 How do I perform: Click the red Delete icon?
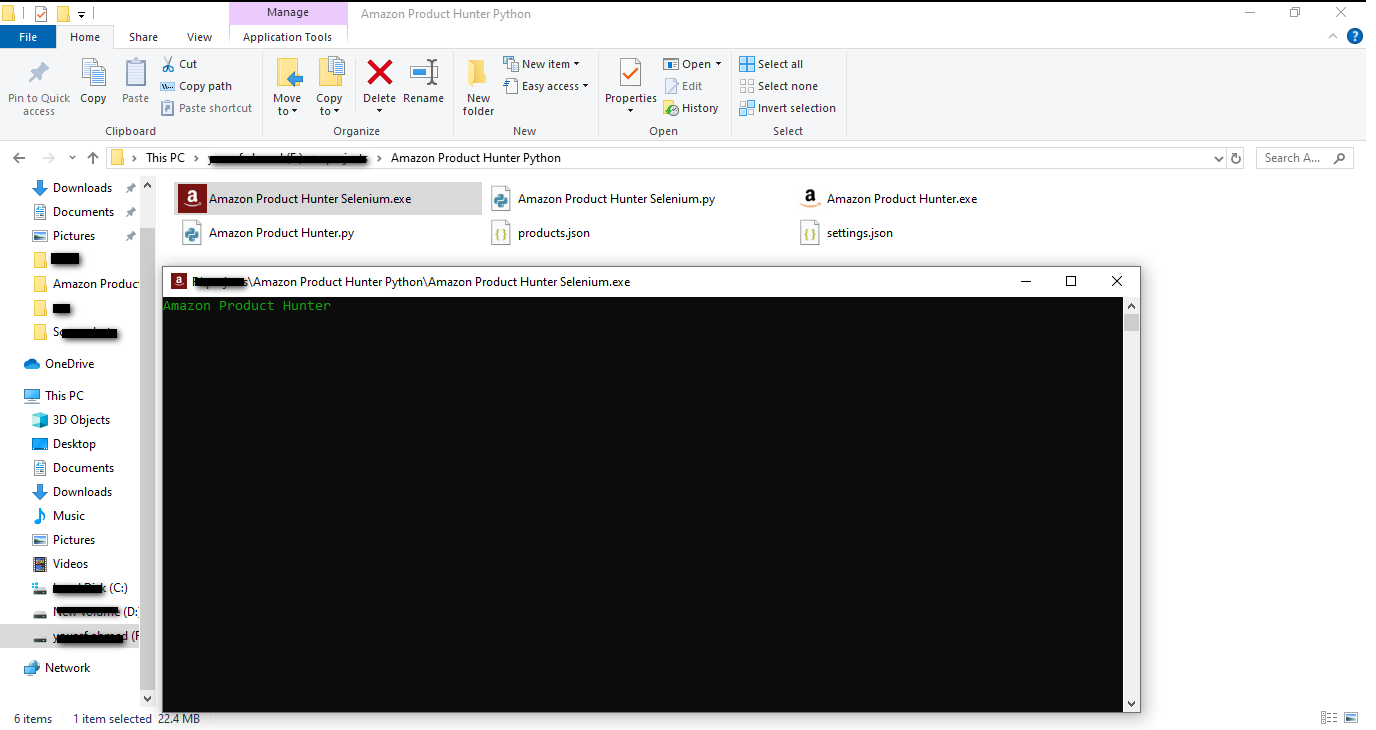coord(380,72)
